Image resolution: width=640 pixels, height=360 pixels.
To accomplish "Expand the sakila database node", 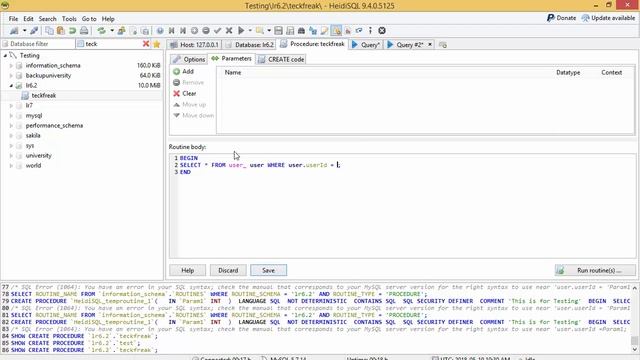I will coord(11,136).
